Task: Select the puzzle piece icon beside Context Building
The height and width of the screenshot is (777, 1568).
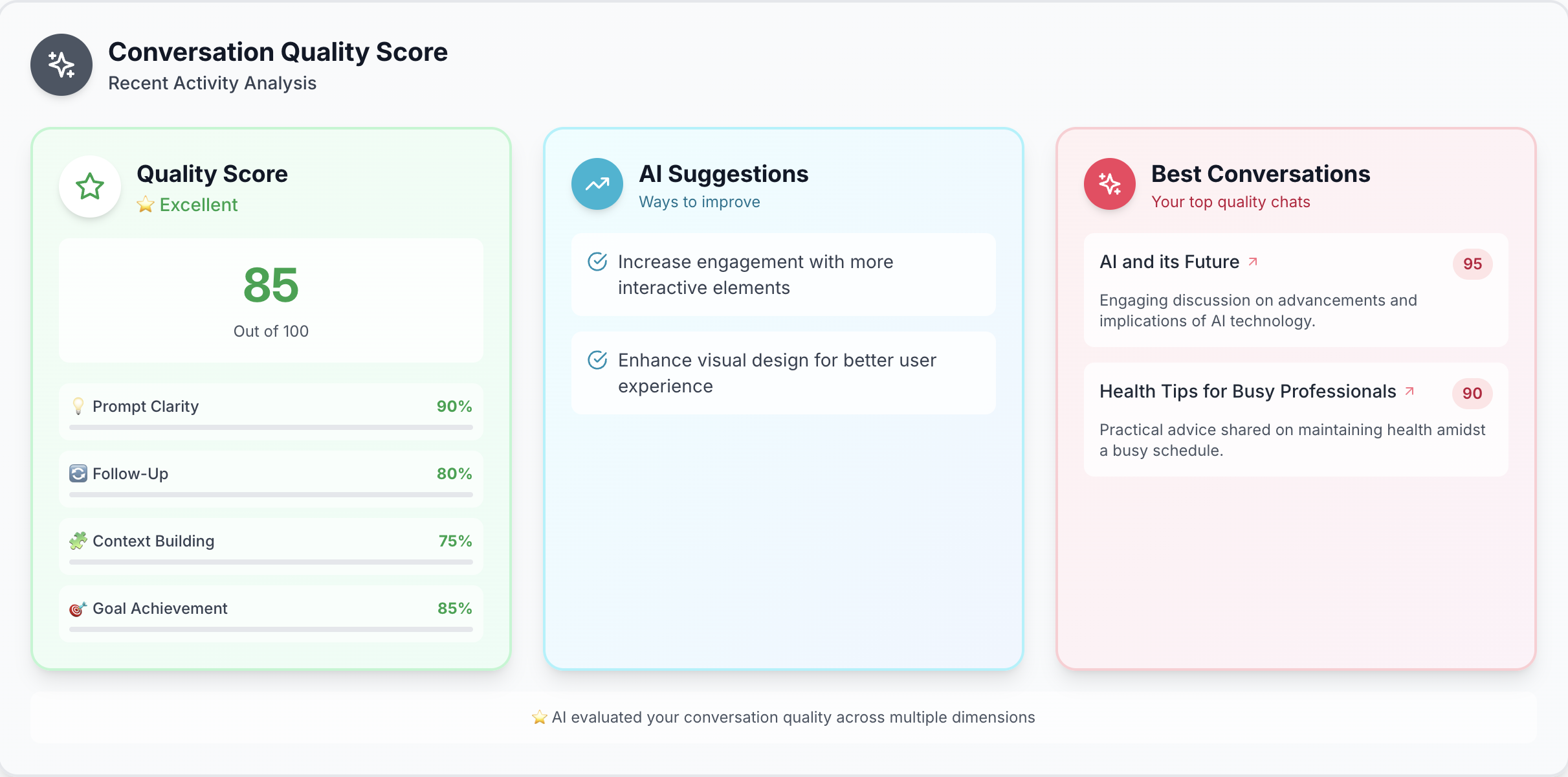Action: tap(78, 541)
